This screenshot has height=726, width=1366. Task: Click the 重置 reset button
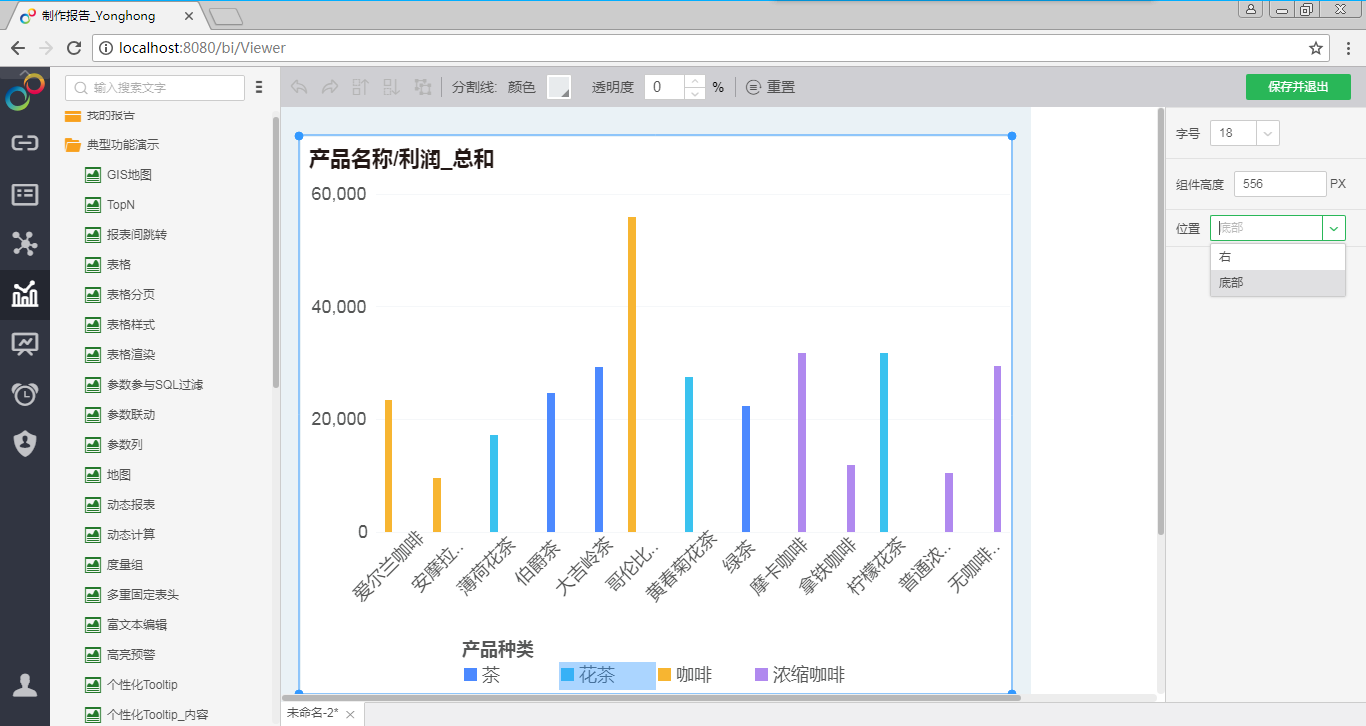(770, 88)
